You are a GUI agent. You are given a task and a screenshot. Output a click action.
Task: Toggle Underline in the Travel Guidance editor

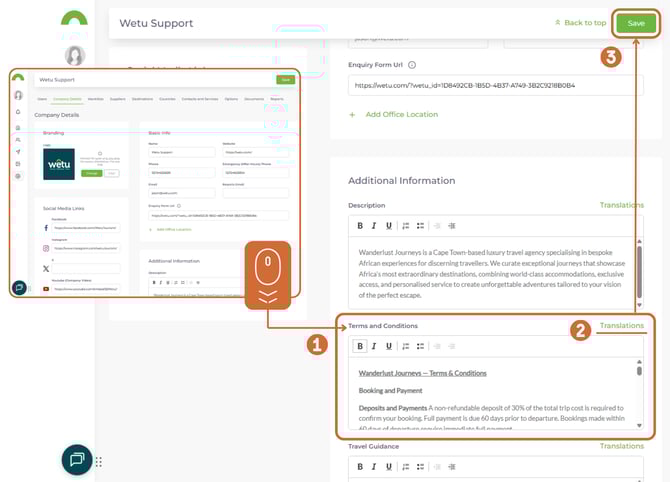(388, 467)
